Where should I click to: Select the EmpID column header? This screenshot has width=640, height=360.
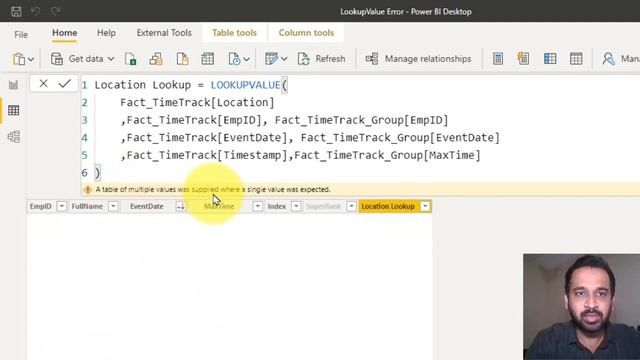(x=41, y=207)
